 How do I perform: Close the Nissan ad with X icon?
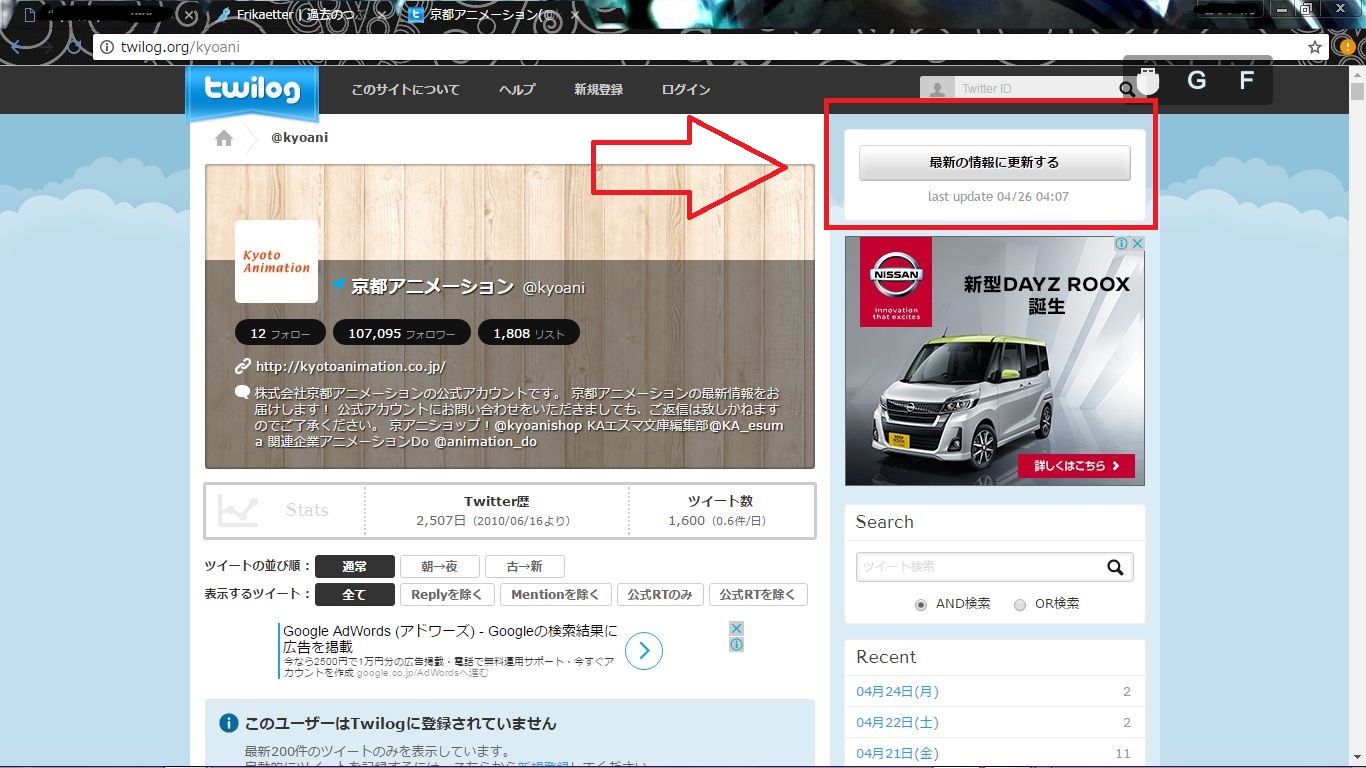(x=1137, y=244)
